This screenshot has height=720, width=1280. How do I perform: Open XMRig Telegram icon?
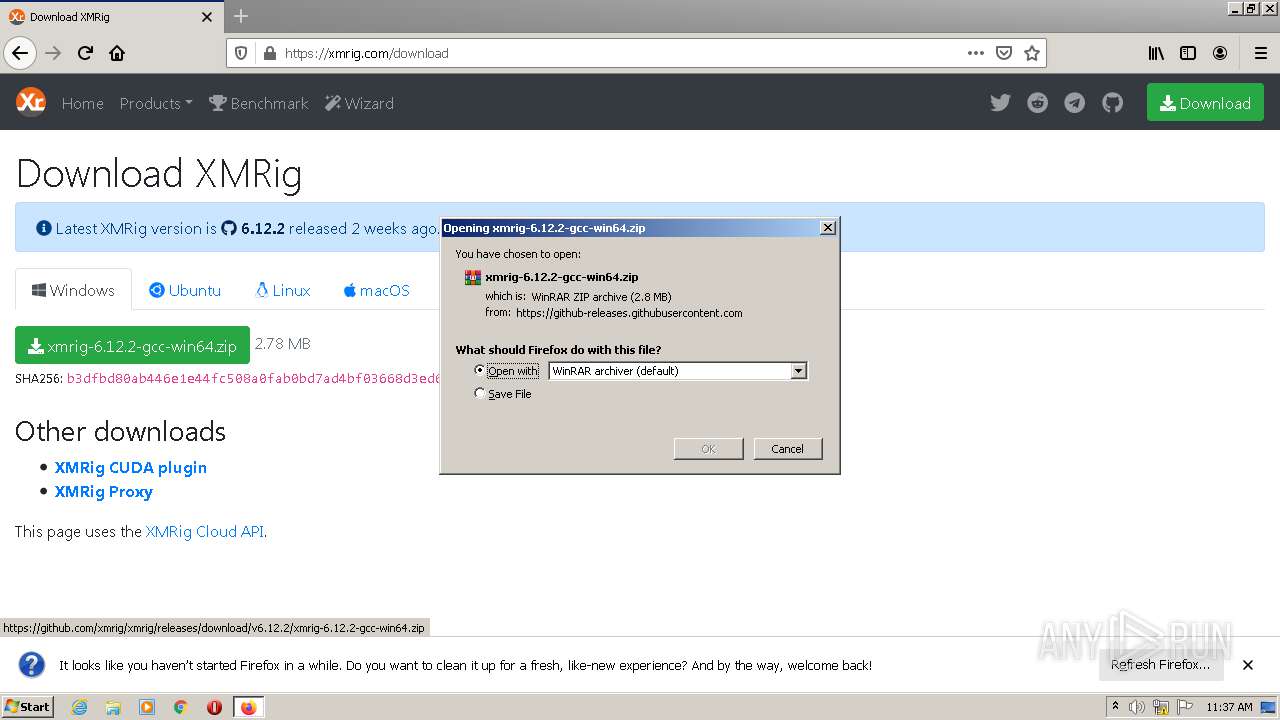1074,103
